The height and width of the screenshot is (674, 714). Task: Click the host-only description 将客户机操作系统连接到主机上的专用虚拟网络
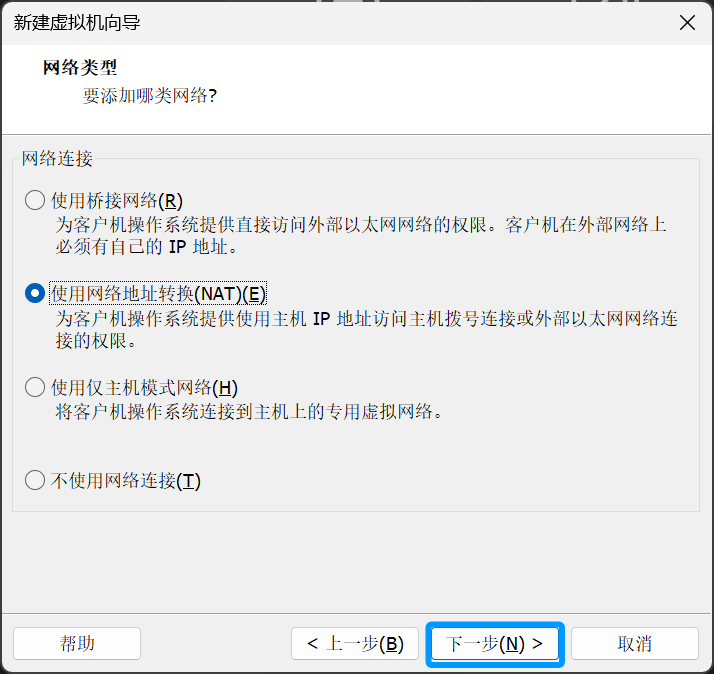point(249,412)
